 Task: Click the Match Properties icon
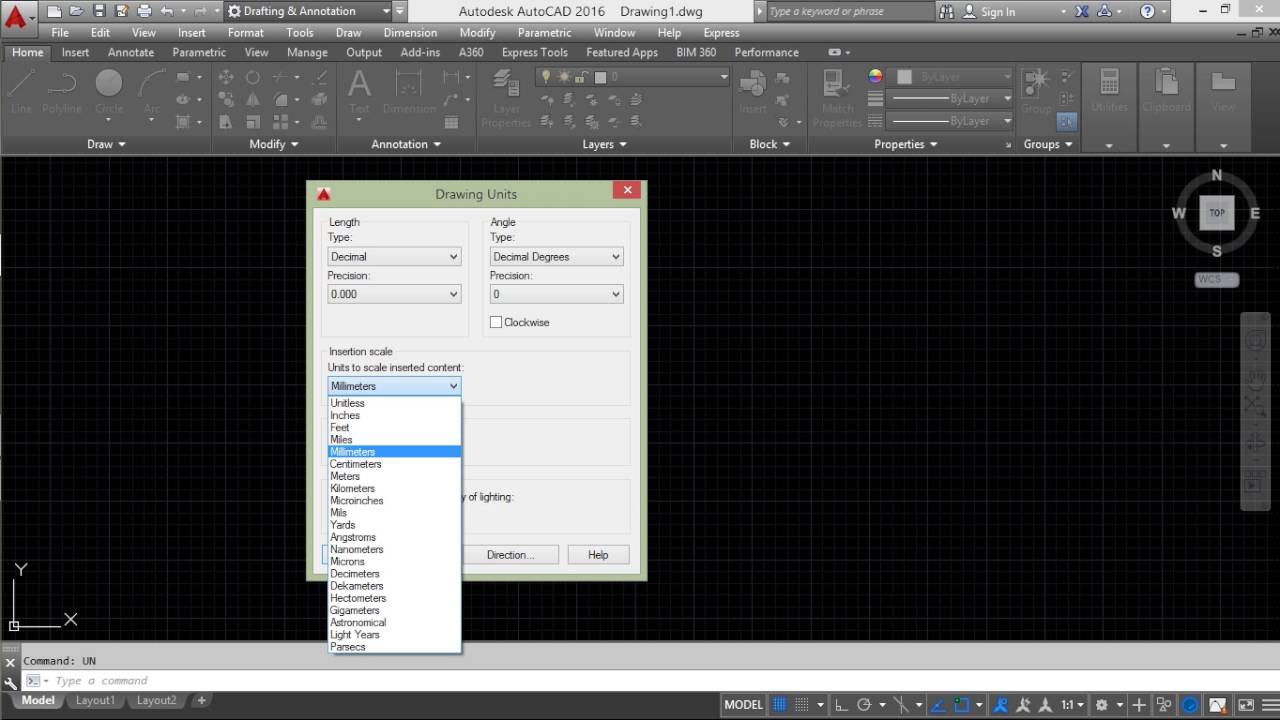pyautogui.click(x=838, y=98)
